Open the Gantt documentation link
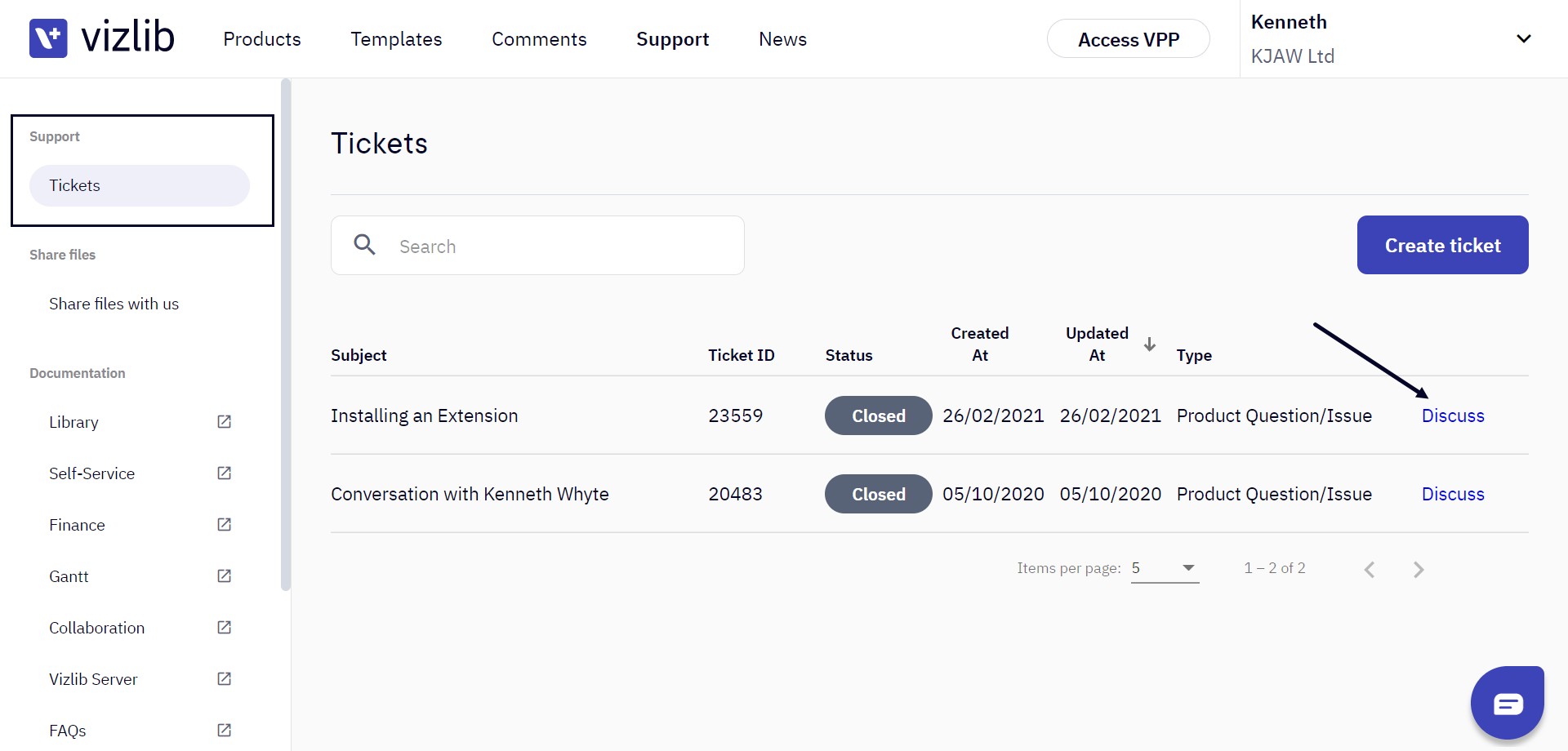 (x=69, y=576)
